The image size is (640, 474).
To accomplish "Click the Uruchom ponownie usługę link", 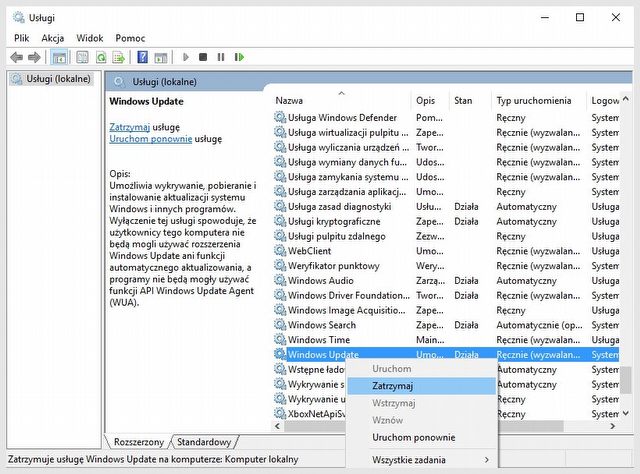I will (151, 139).
